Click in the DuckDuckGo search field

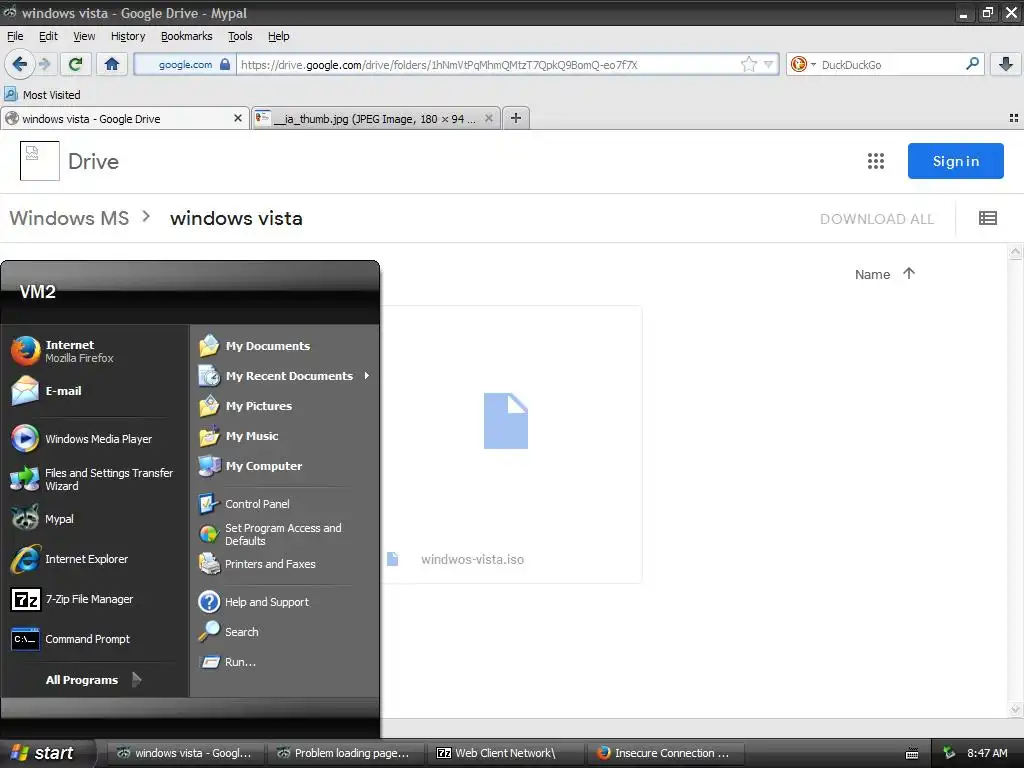(891, 64)
